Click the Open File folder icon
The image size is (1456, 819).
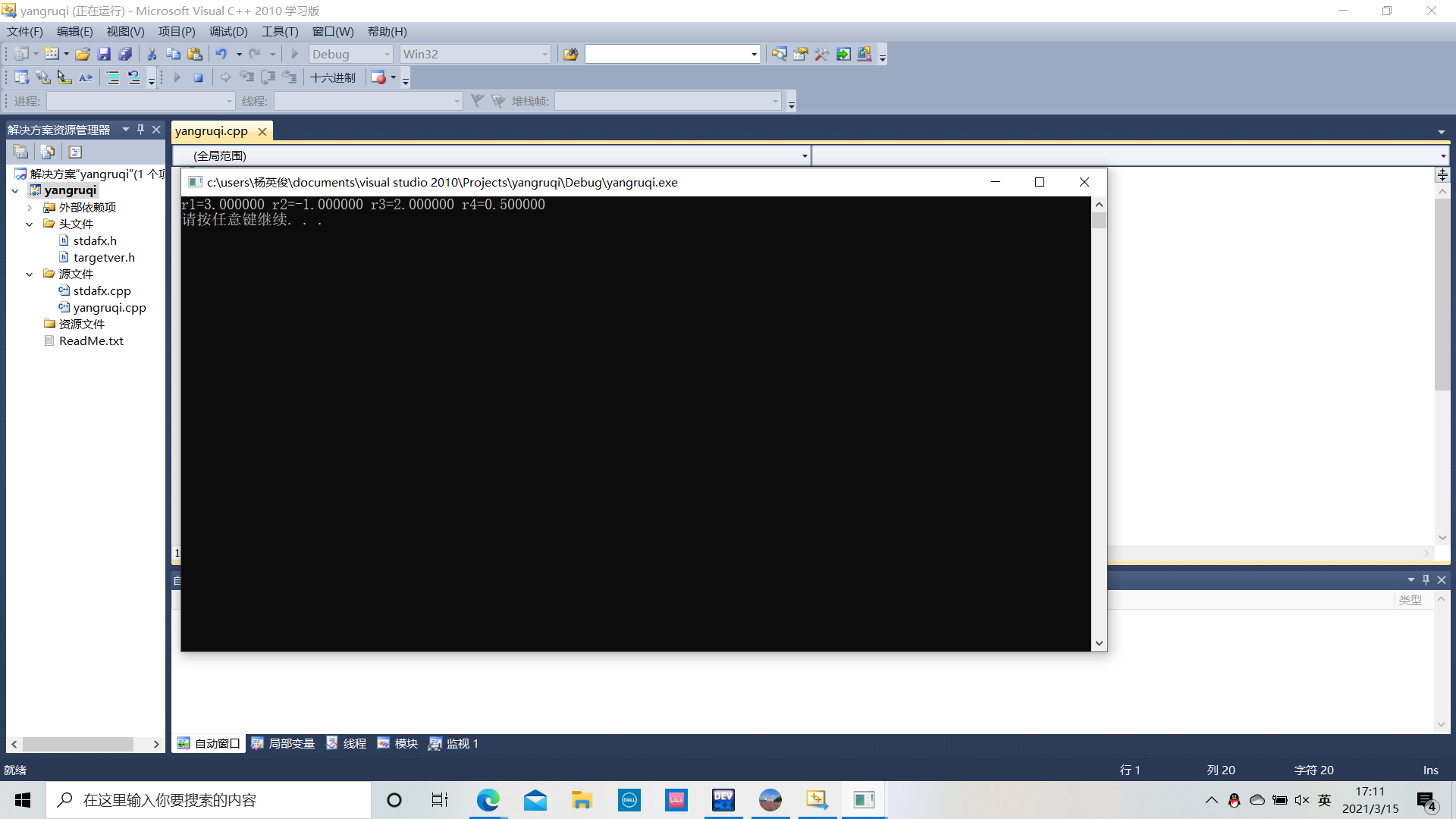tap(83, 54)
